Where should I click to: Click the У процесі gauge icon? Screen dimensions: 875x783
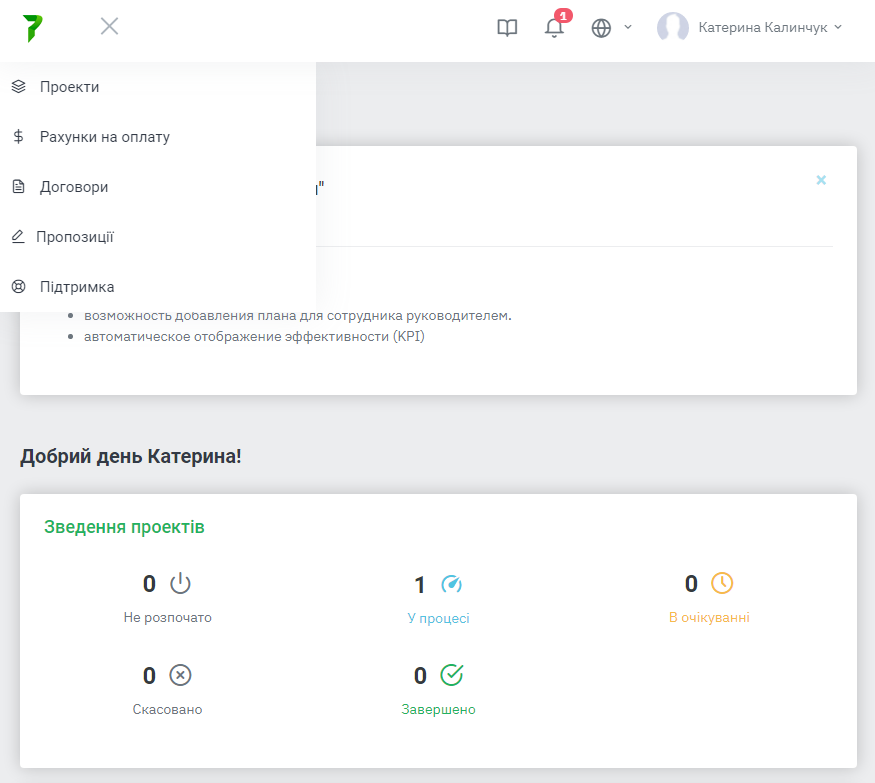[452, 584]
